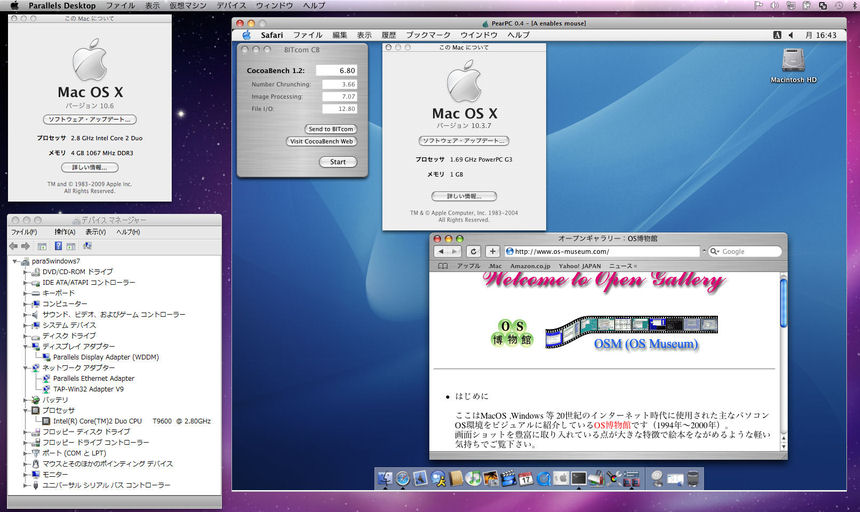Launch QuickTime Player from the dock

coord(544,478)
